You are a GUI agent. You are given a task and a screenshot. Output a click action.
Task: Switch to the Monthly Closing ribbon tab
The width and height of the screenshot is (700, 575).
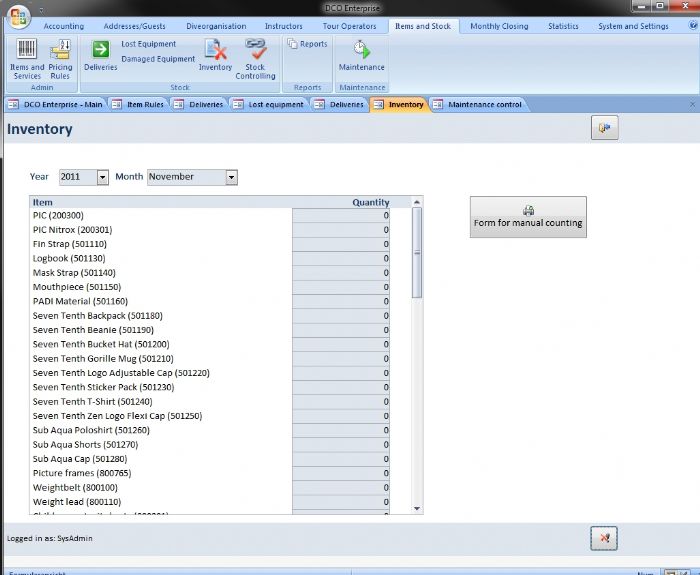point(499,26)
